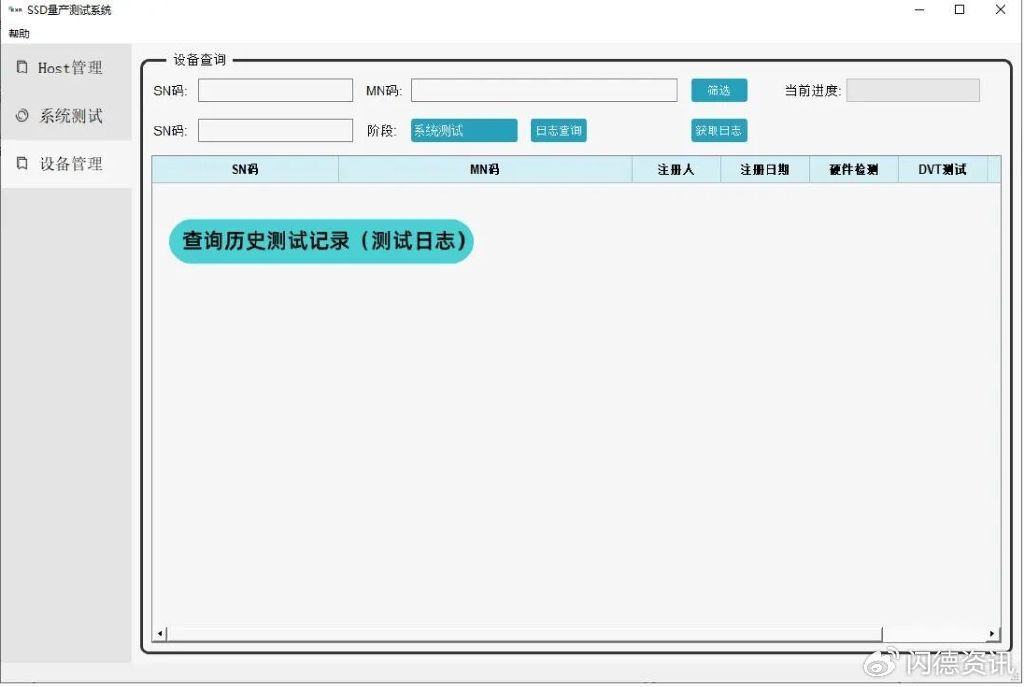Click the 当前进度 progress bar
This screenshot has height=687, width=1024.
tap(912, 90)
